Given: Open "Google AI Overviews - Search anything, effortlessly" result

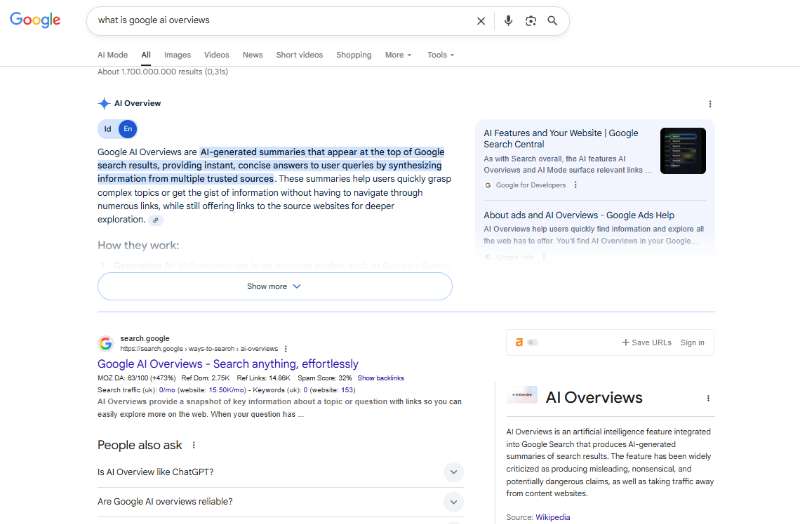Looking at the screenshot, I should [227, 364].
